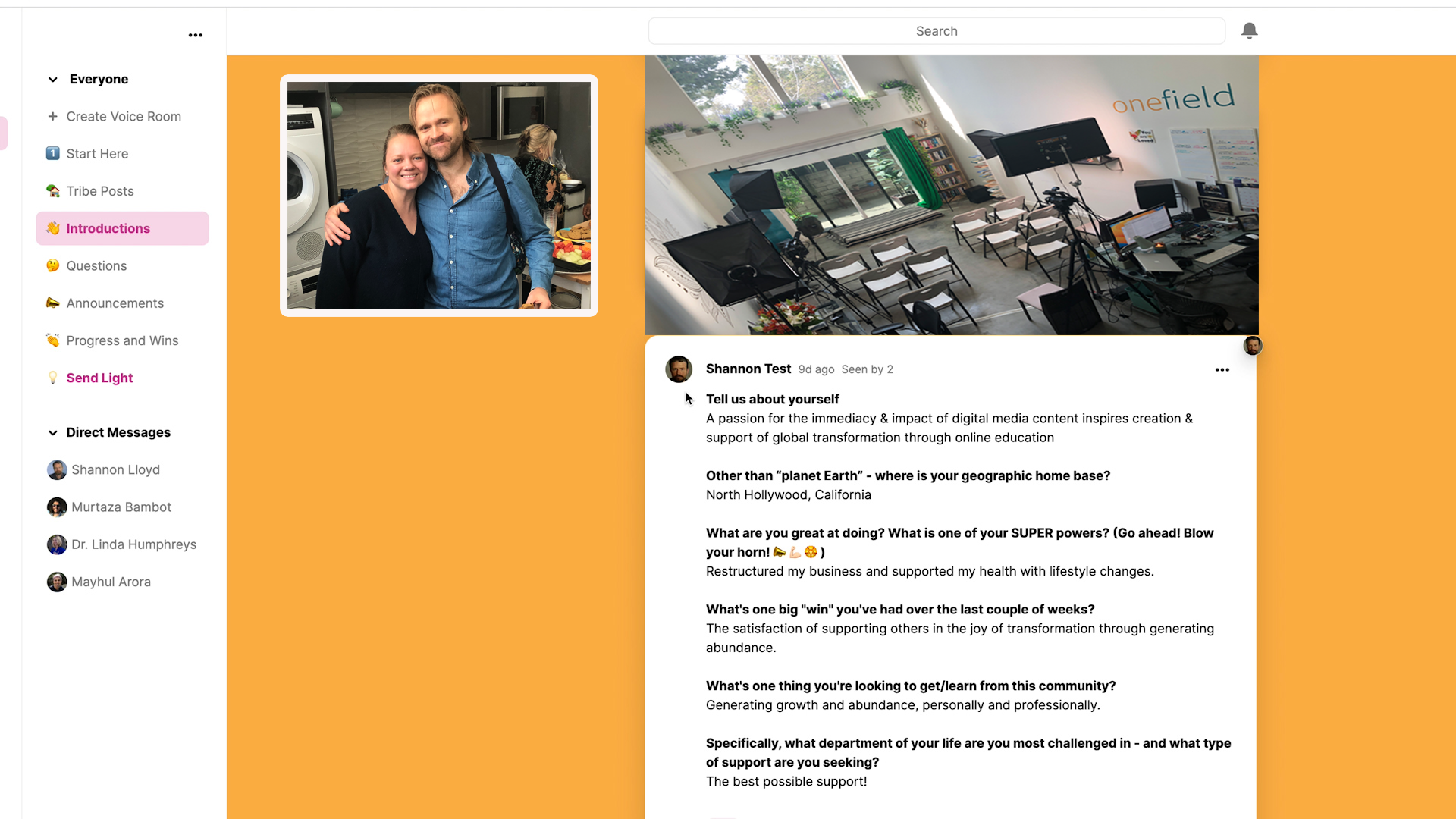Collapse the Everyone section
Screen dimensions: 1456x819
(x=52, y=79)
